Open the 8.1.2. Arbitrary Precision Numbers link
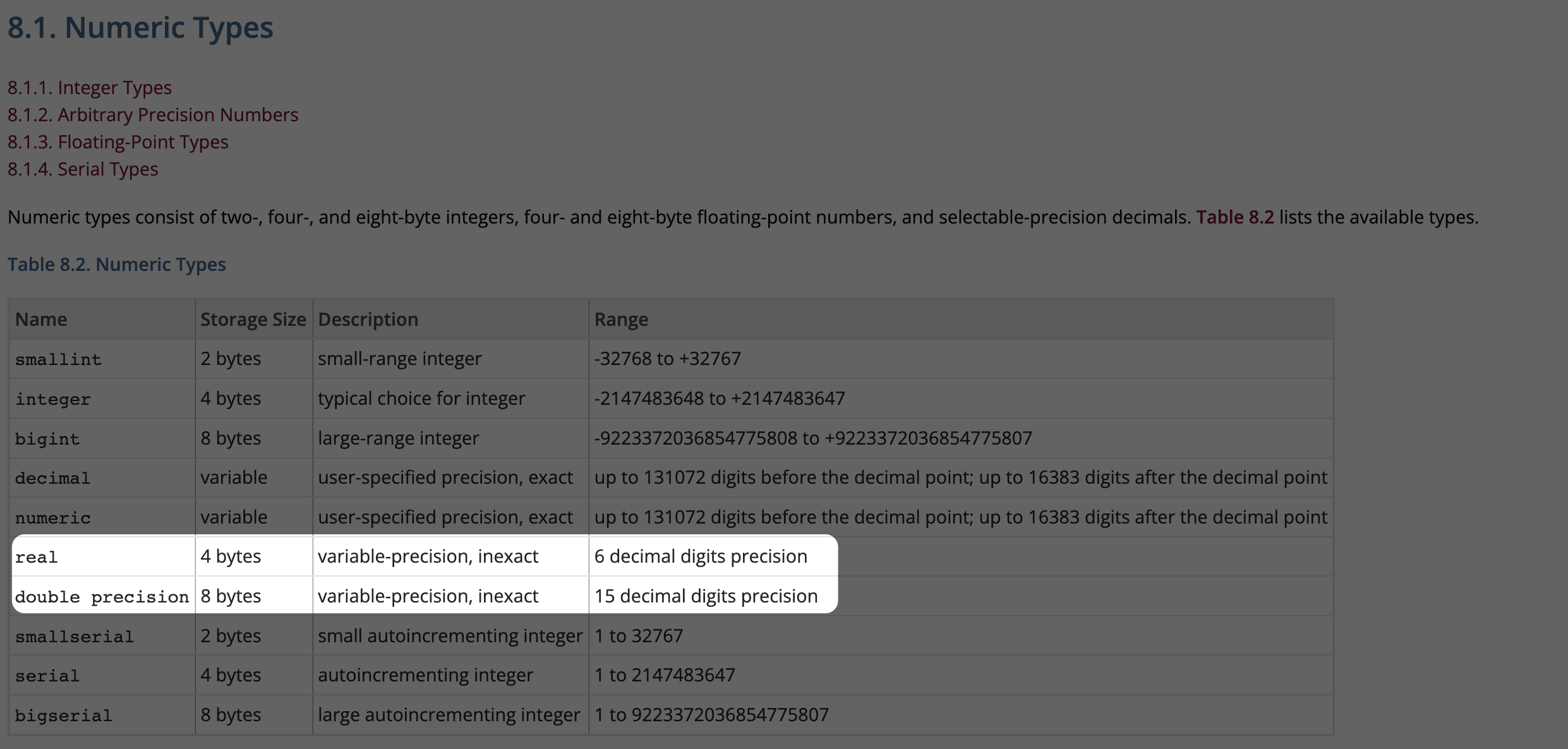 point(153,114)
